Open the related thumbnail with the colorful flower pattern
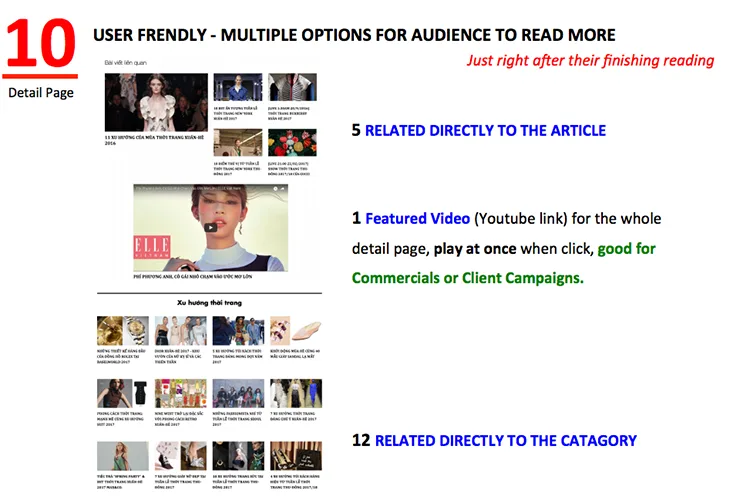 click(x=292, y=142)
